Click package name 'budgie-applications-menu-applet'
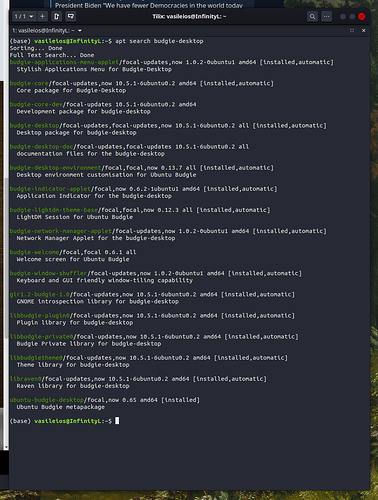The width and height of the screenshot is (378, 500). tap(64, 62)
